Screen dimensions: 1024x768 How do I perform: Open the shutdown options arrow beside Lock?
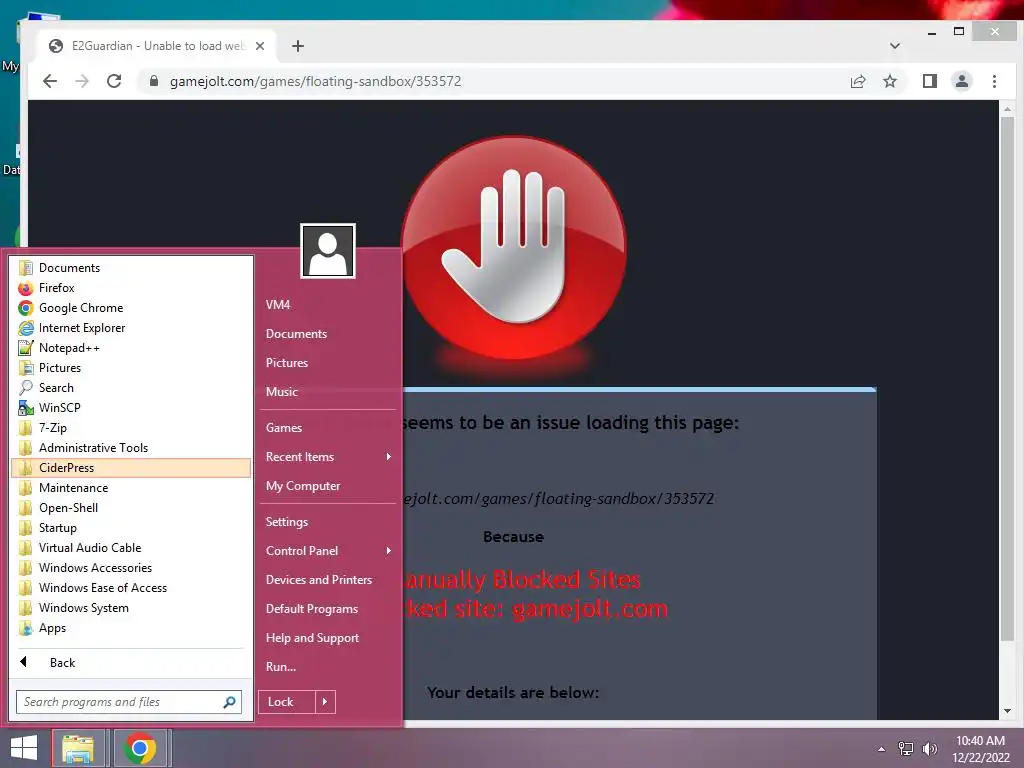click(325, 702)
